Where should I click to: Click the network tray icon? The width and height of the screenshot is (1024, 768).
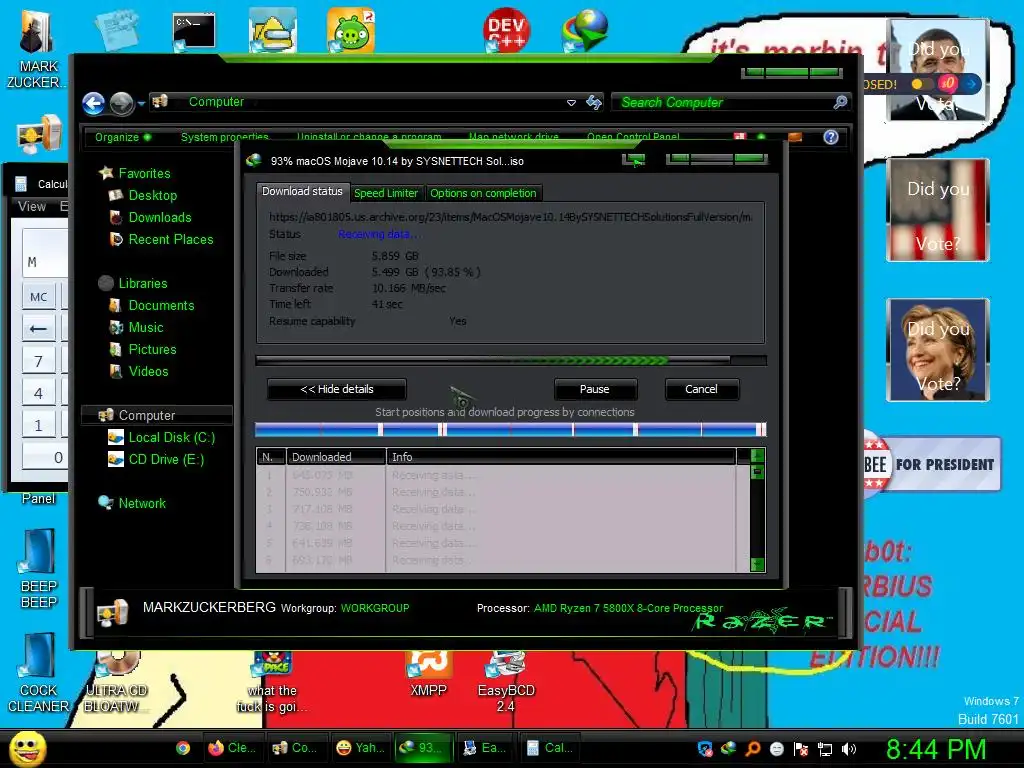point(825,748)
